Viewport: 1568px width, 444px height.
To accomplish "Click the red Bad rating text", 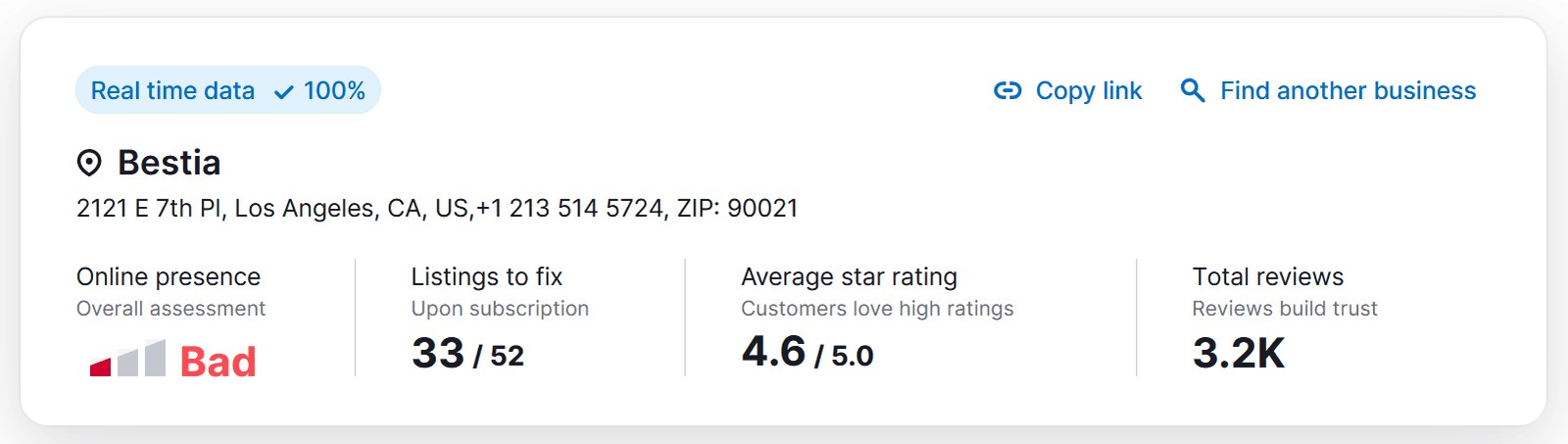I will click(x=218, y=362).
